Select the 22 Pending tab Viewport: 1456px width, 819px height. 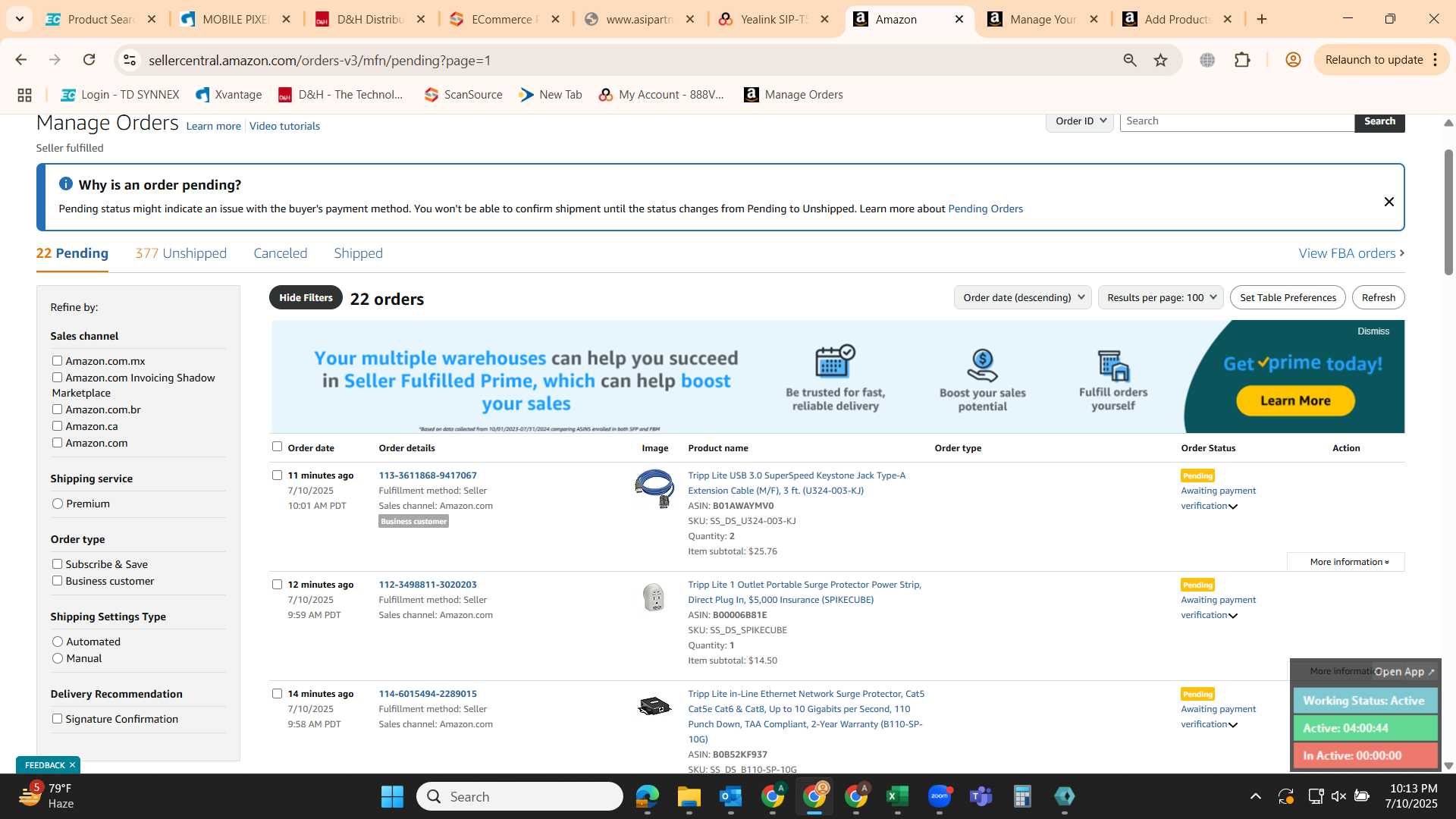[x=72, y=253]
